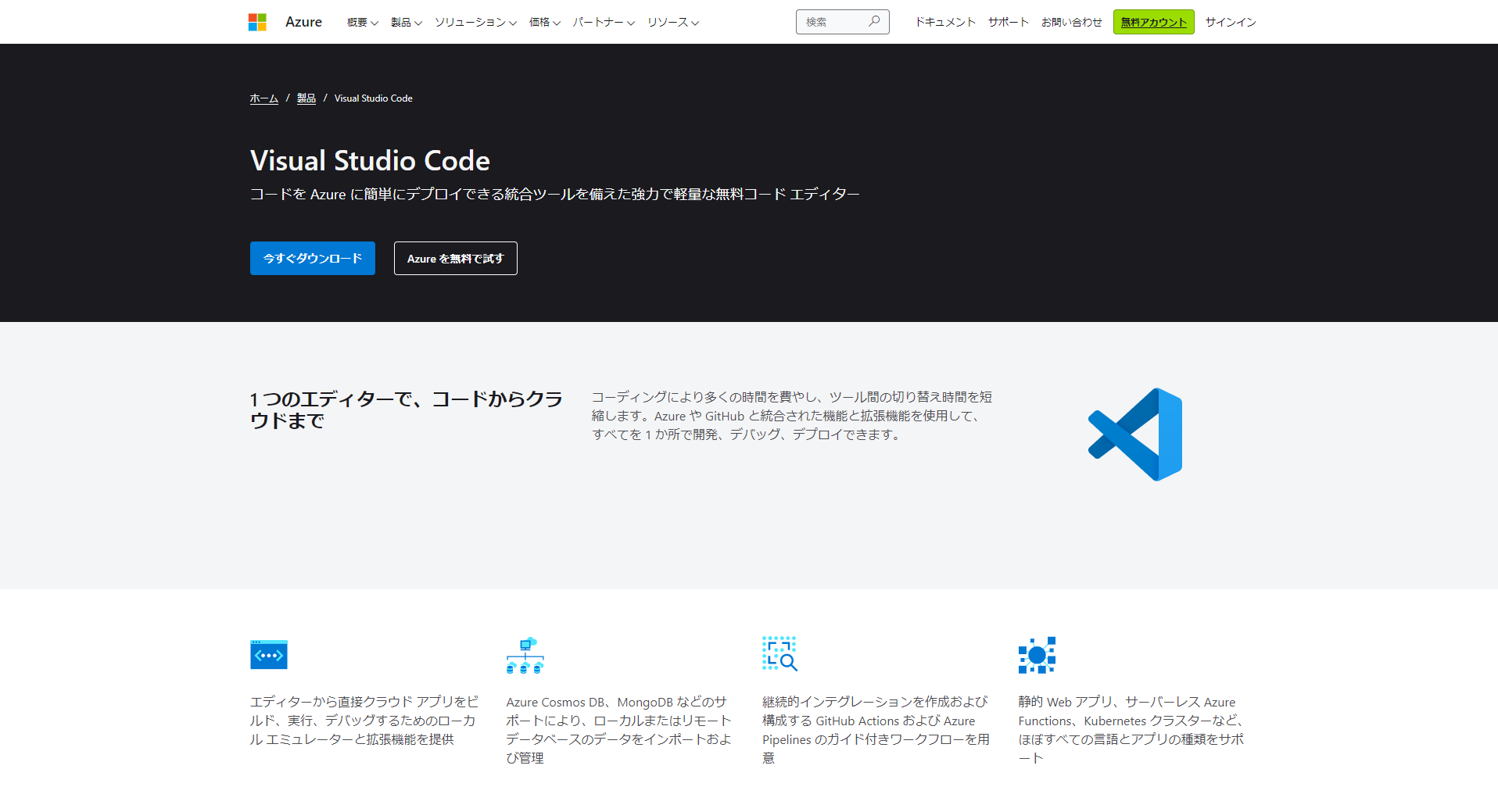
Task: Click the search magnifier icon
Action: pos(874,21)
